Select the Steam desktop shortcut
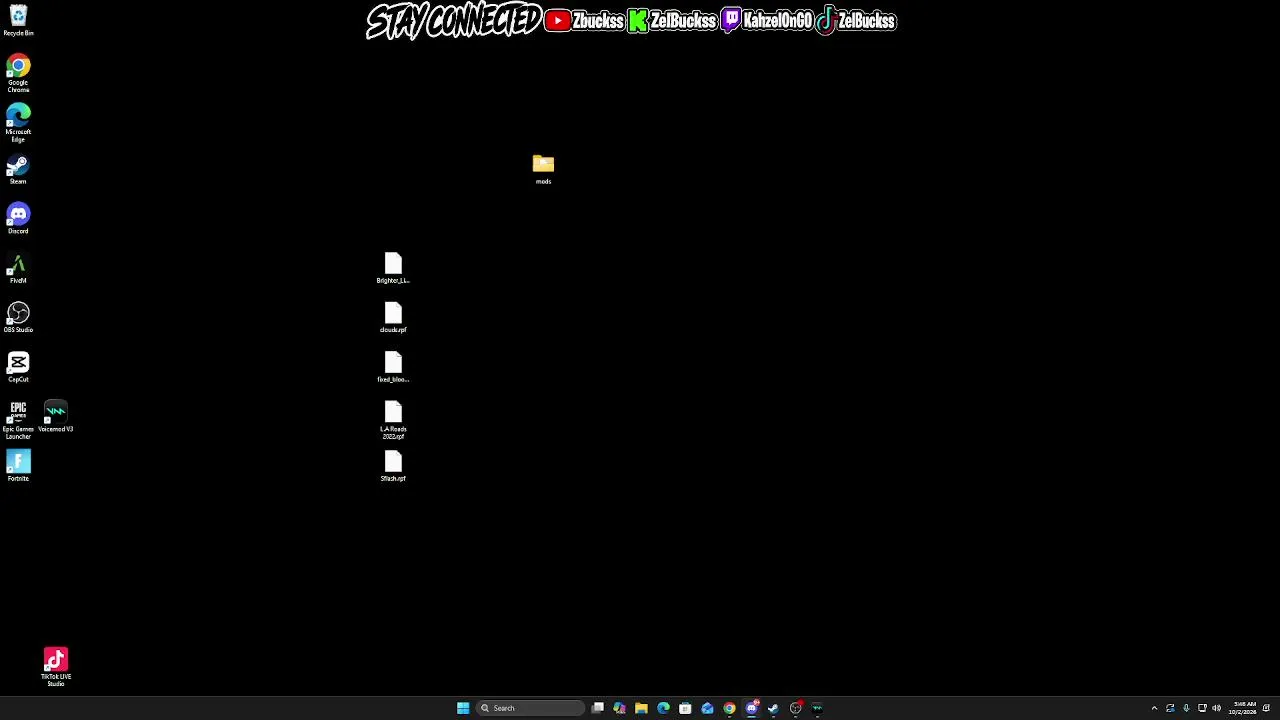This screenshot has height=720, width=1280. [18, 169]
